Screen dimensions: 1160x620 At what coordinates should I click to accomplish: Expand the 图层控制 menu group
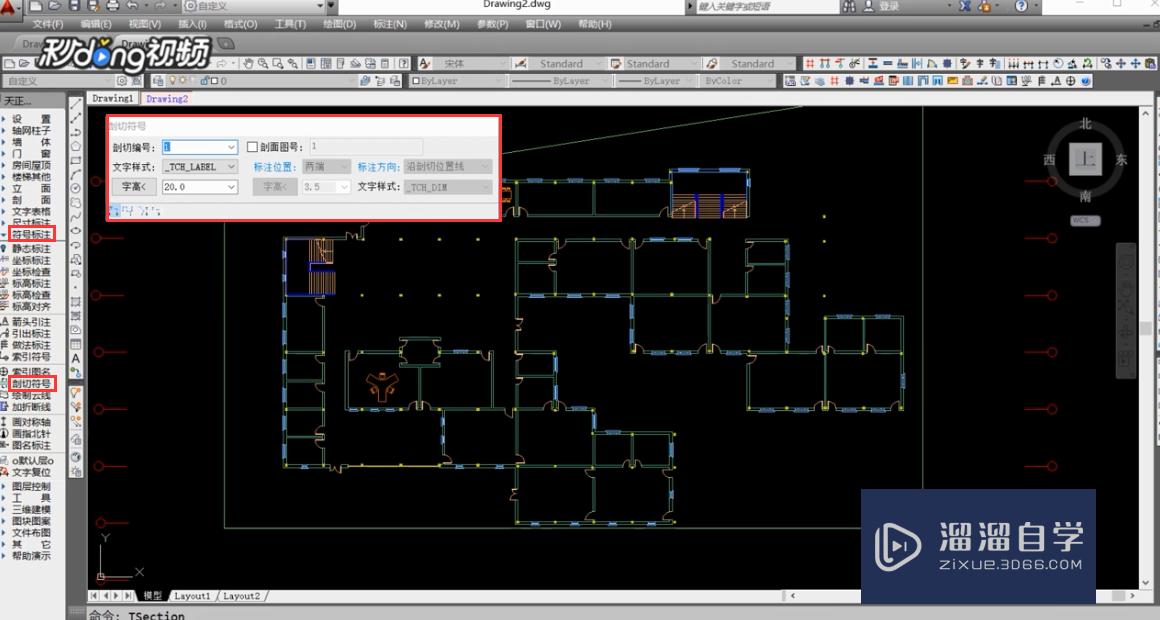(30, 486)
